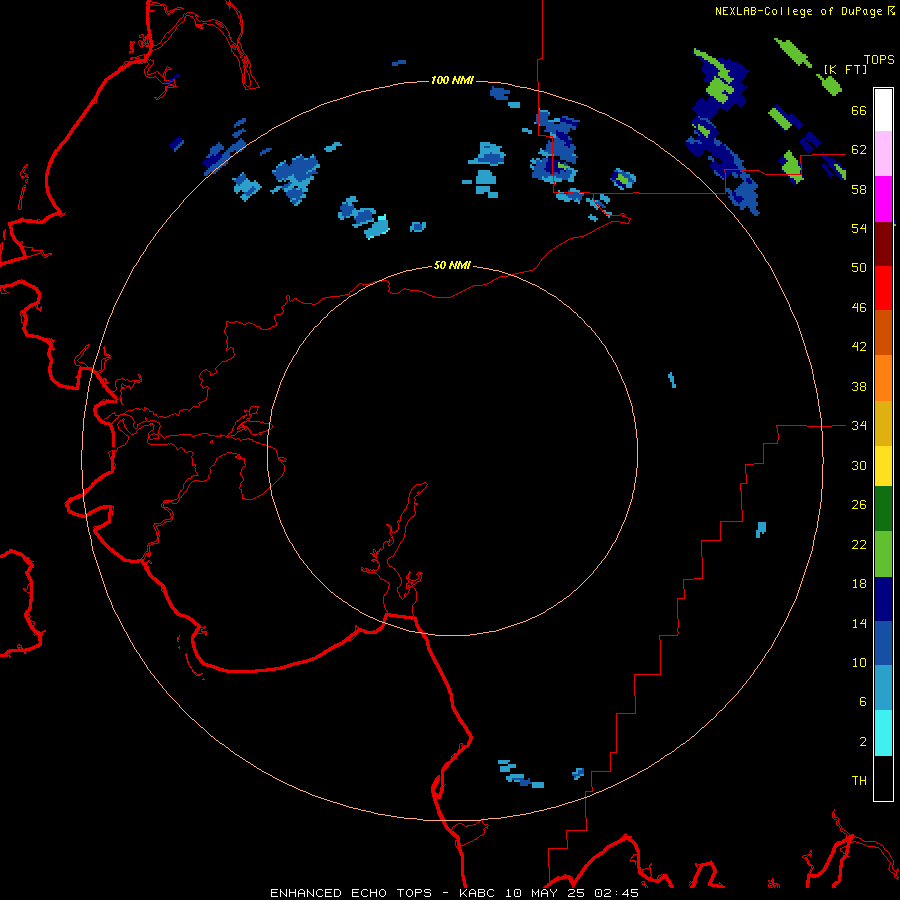Viewport: 900px width, 900px height.
Task: Click the legend value "2"
Action: (863, 742)
